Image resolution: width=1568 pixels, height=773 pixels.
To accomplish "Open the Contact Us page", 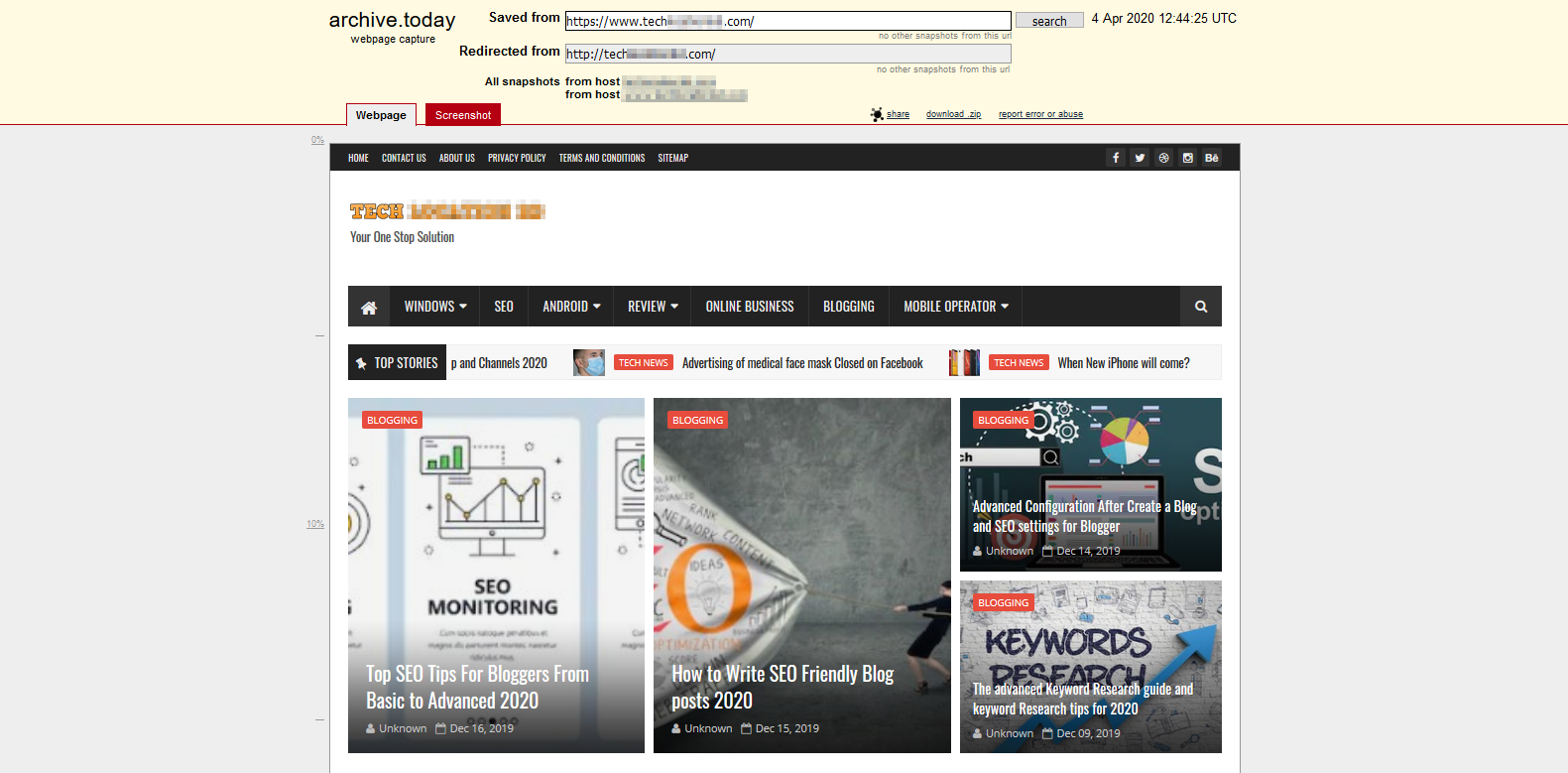I will point(404,158).
